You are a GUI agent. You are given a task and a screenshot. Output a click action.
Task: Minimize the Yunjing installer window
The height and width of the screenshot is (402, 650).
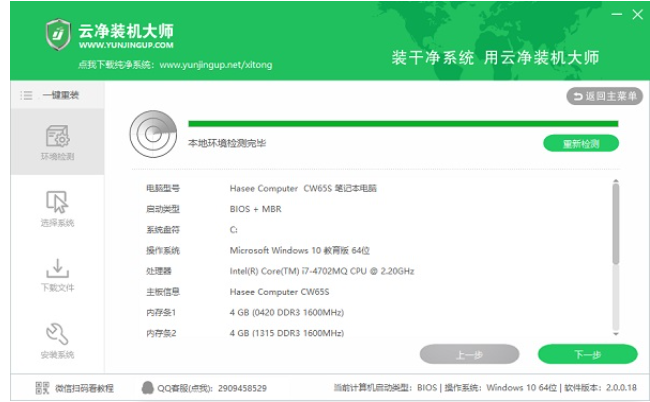617,15
